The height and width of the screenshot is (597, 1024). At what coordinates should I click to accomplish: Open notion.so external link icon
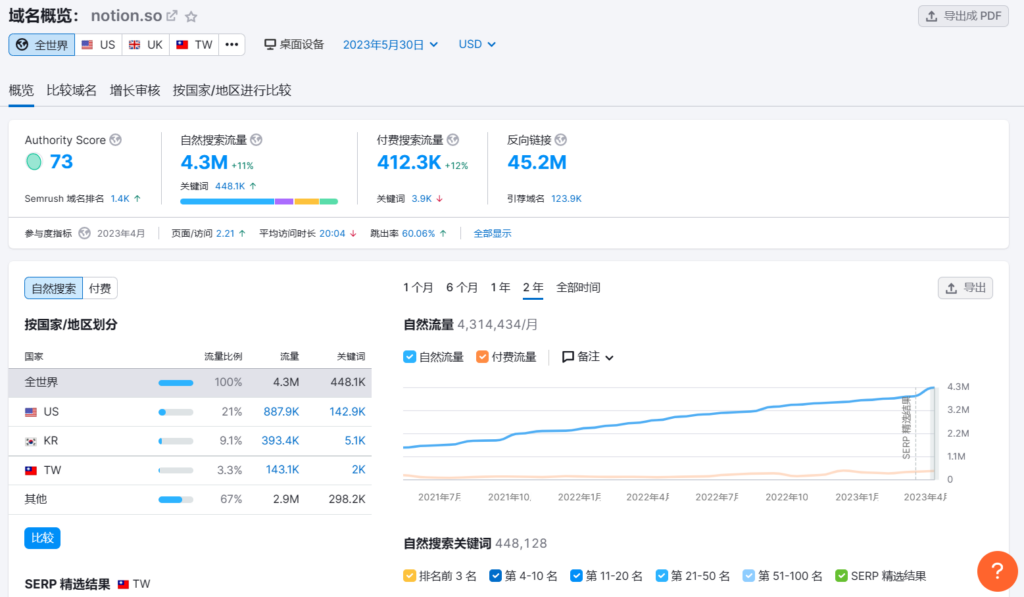172,16
